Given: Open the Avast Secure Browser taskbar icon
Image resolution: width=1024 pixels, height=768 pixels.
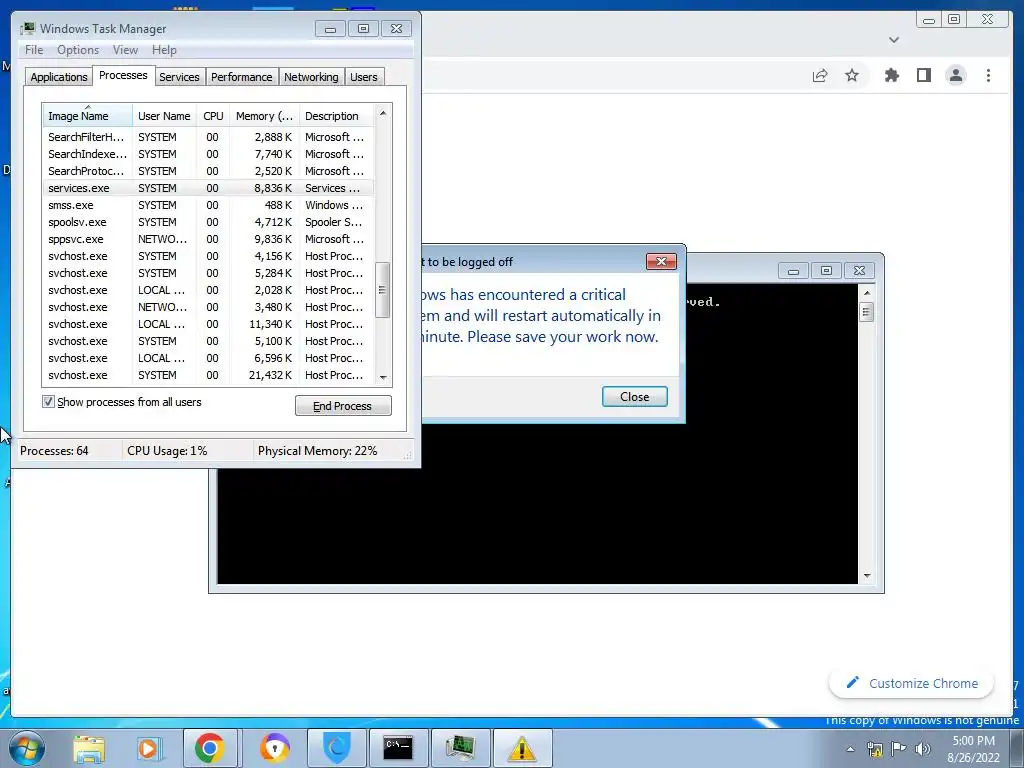Looking at the screenshot, I should click(x=274, y=748).
